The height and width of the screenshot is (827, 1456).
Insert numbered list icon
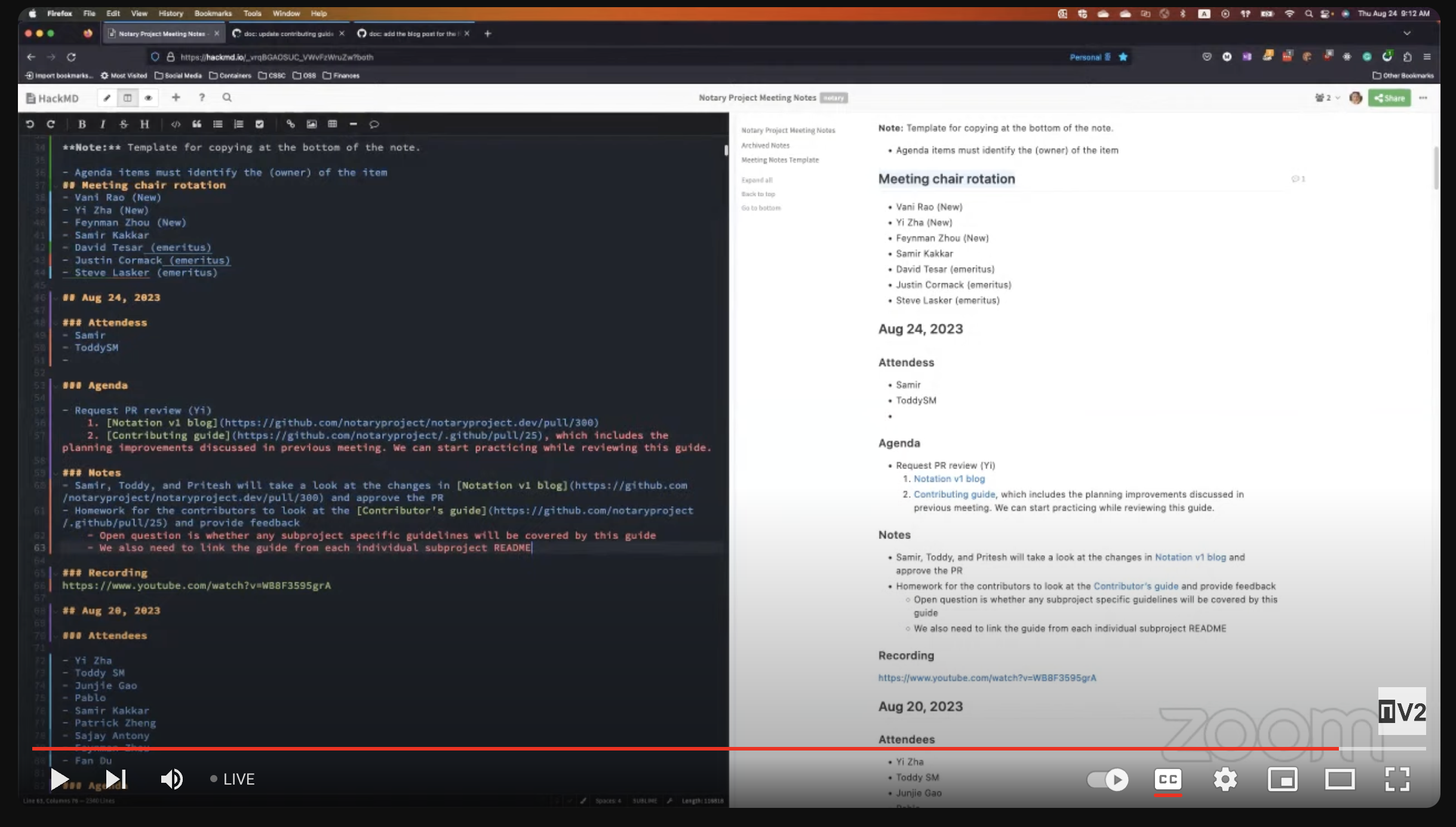pos(238,124)
